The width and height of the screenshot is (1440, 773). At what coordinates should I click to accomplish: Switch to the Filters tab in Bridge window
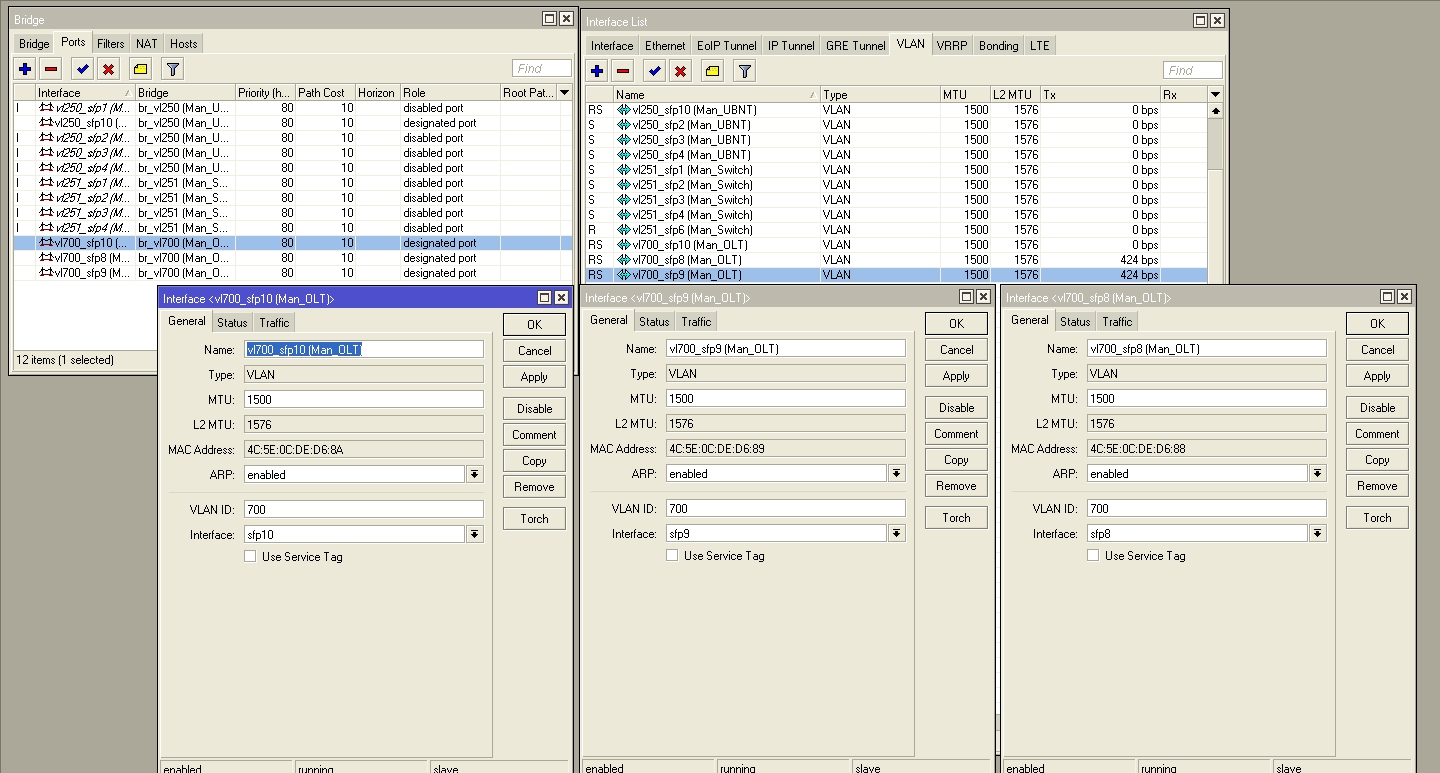(x=111, y=44)
